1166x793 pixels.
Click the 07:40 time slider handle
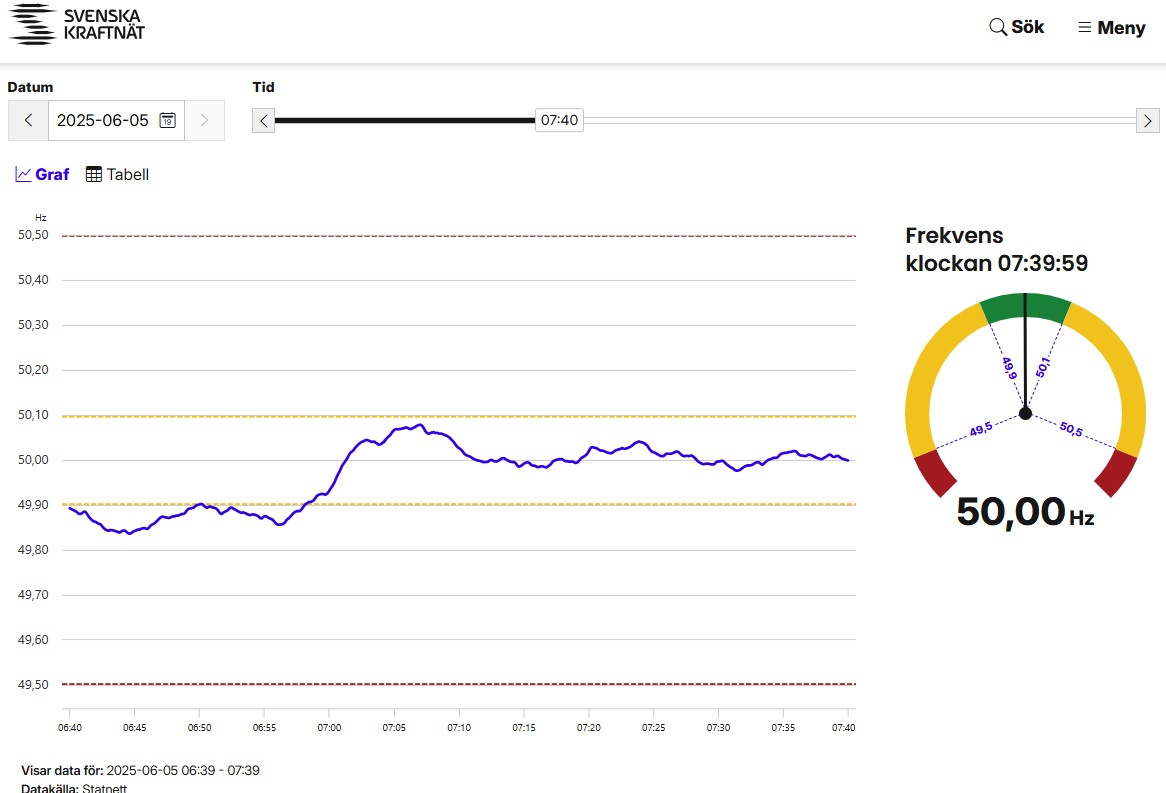(x=559, y=121)
